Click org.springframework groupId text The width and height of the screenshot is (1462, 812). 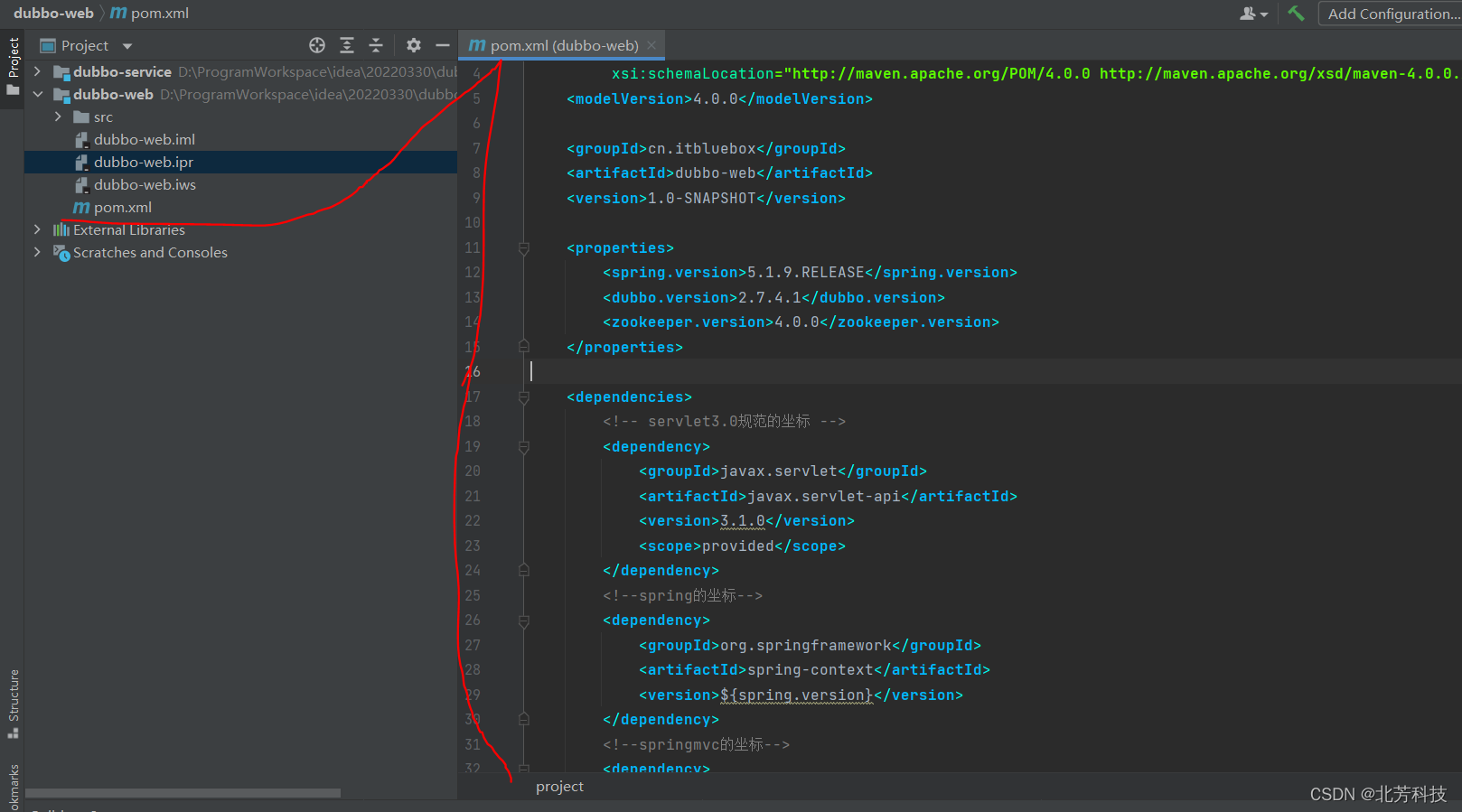click(x=805, y=646)
